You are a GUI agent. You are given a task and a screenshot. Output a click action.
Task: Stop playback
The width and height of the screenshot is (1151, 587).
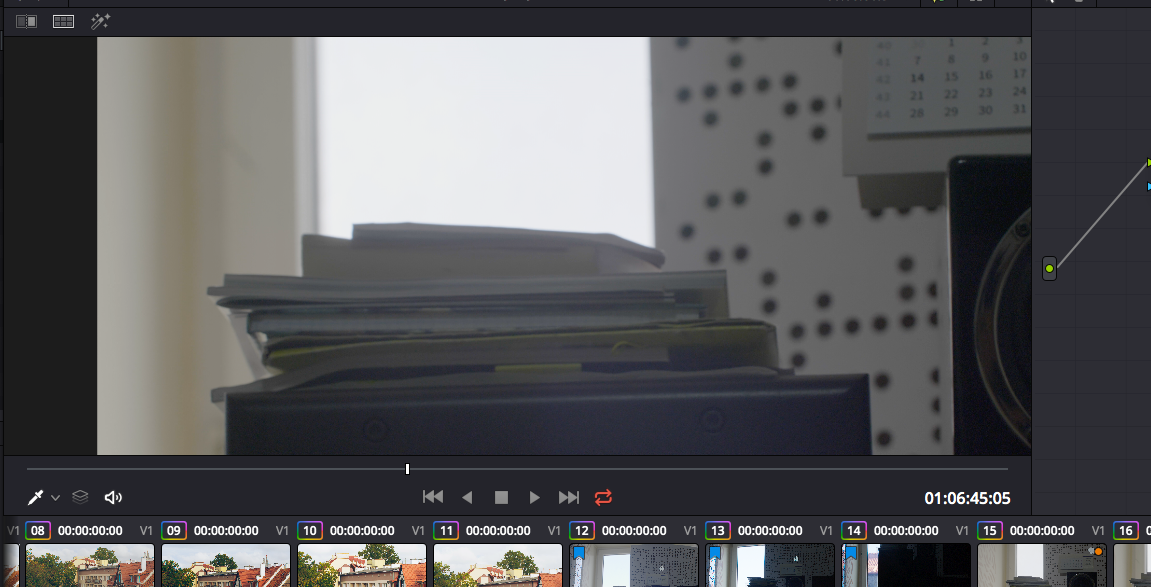pos(501,497)
